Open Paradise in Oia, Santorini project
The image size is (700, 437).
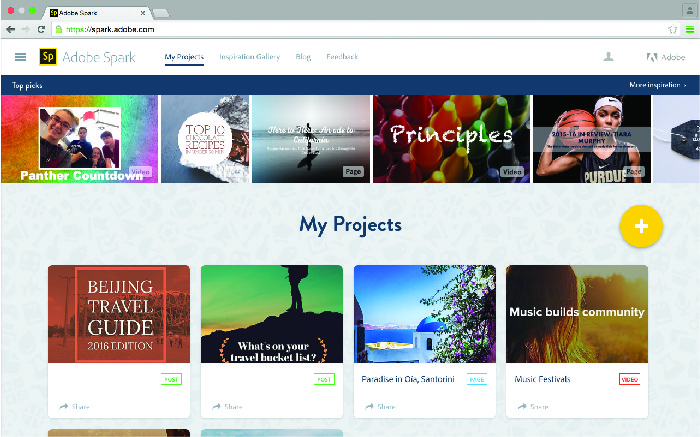pyautogui.click(x=425, y=341)
